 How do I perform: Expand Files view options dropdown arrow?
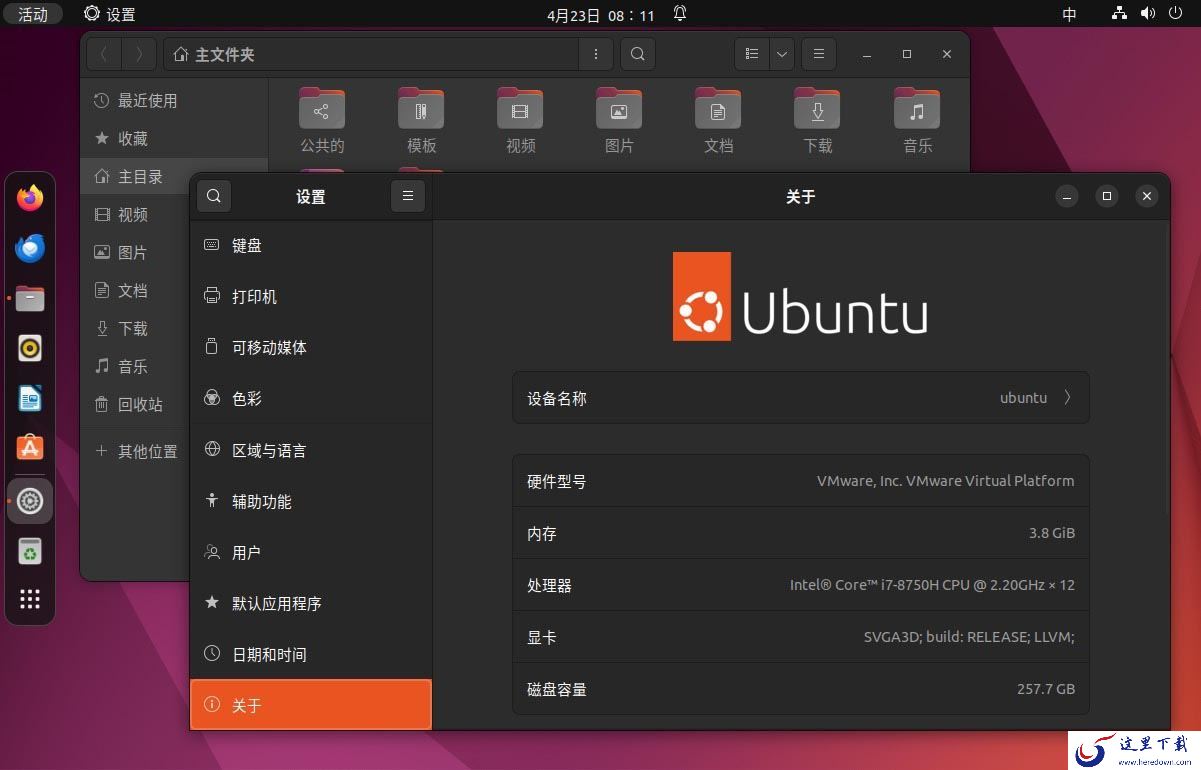[x=782, y=54]
